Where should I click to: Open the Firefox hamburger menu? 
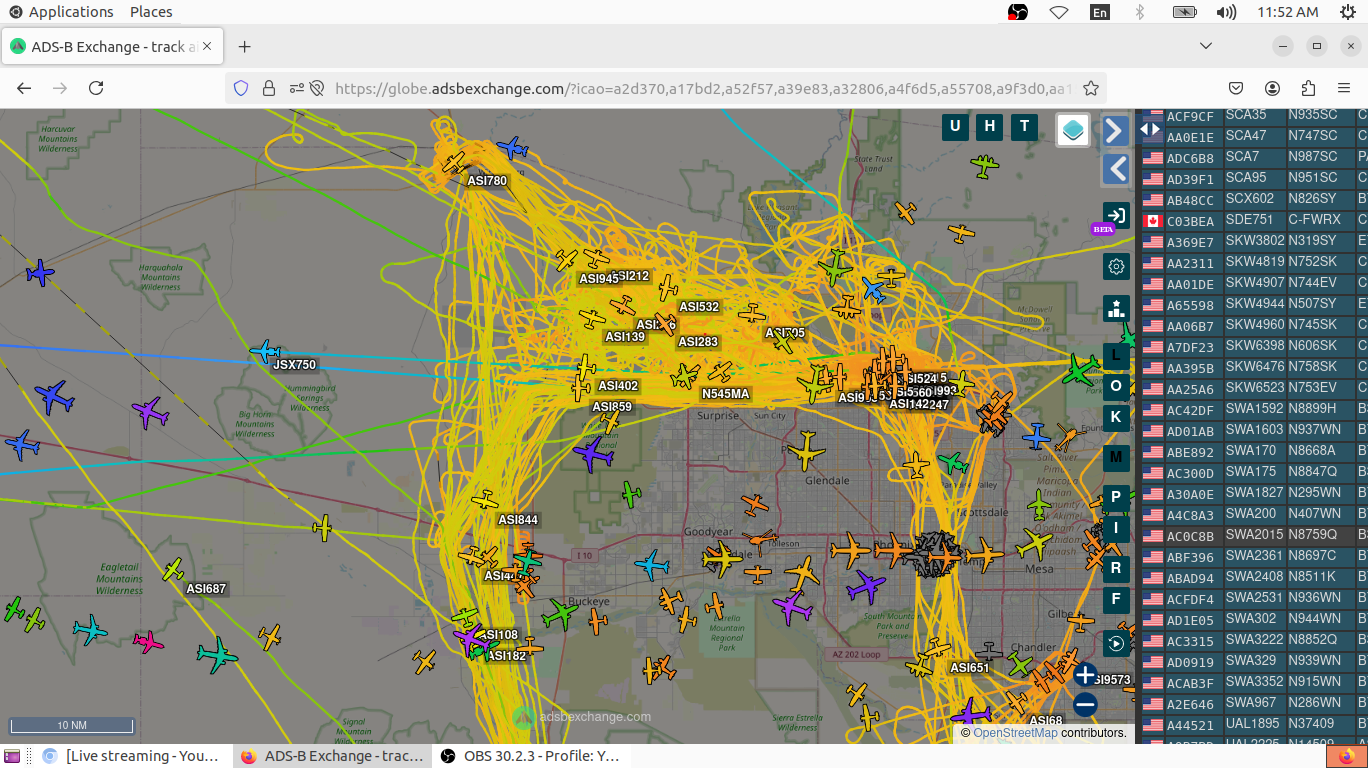tap(1344, 88)
